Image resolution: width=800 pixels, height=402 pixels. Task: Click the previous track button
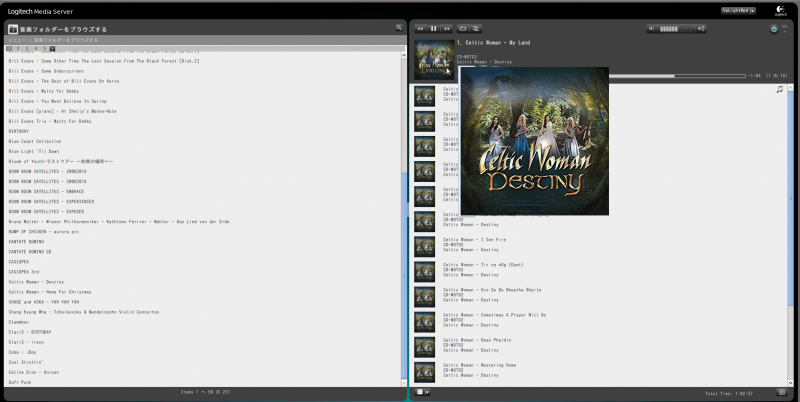[x=421, y=28]
